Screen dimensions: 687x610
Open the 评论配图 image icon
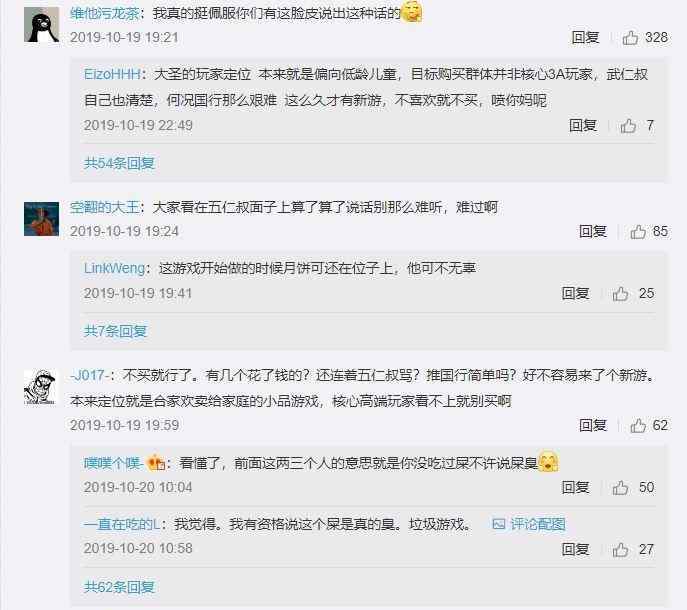click(x=499, y=524)
